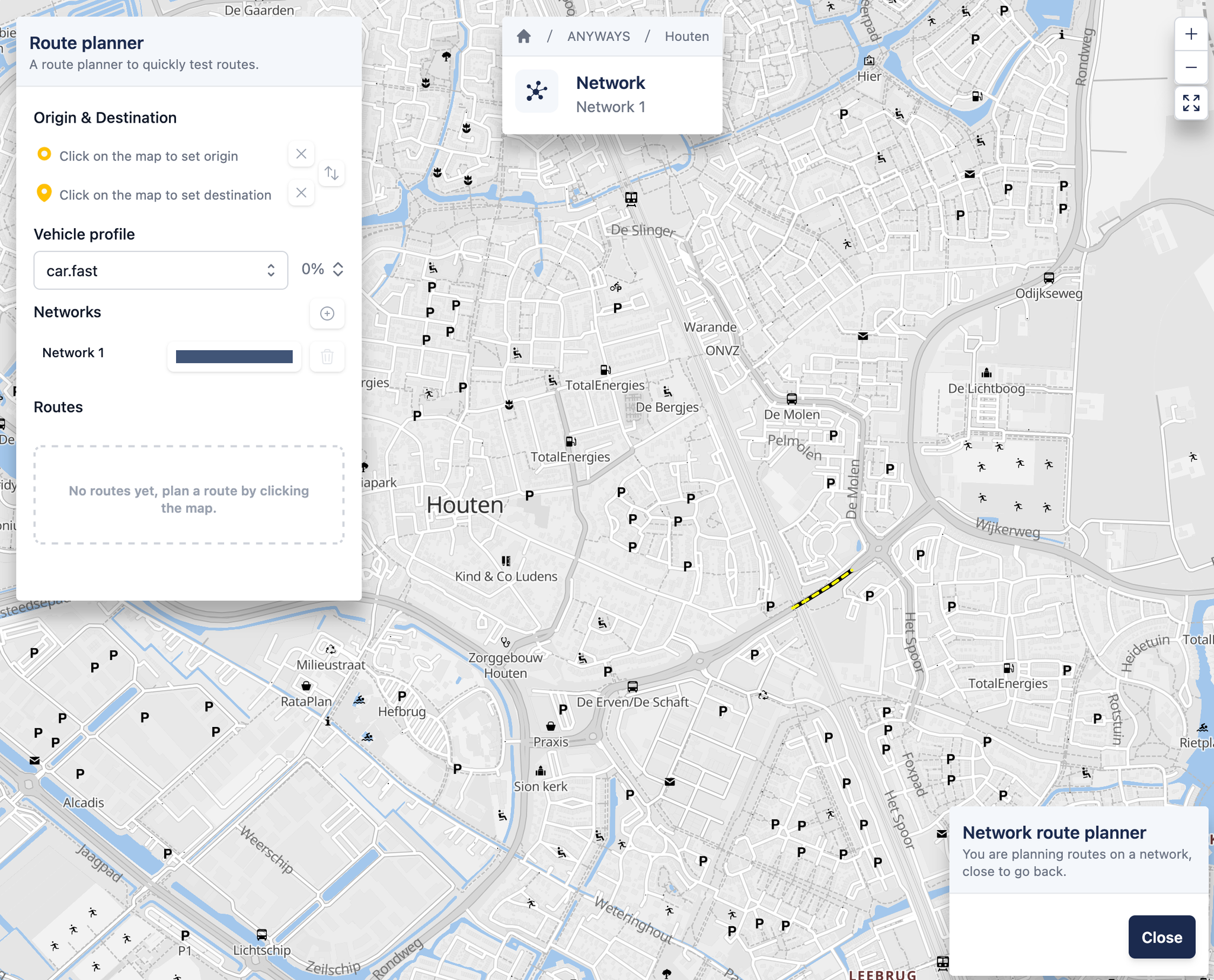Click the yellow origin marker icon
The image size is (1214, 980).
point(44,155)
